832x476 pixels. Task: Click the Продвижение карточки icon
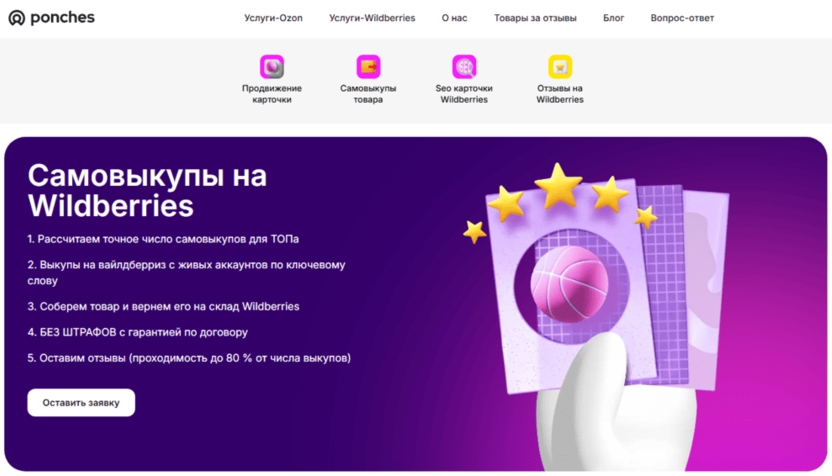point(272,67)
